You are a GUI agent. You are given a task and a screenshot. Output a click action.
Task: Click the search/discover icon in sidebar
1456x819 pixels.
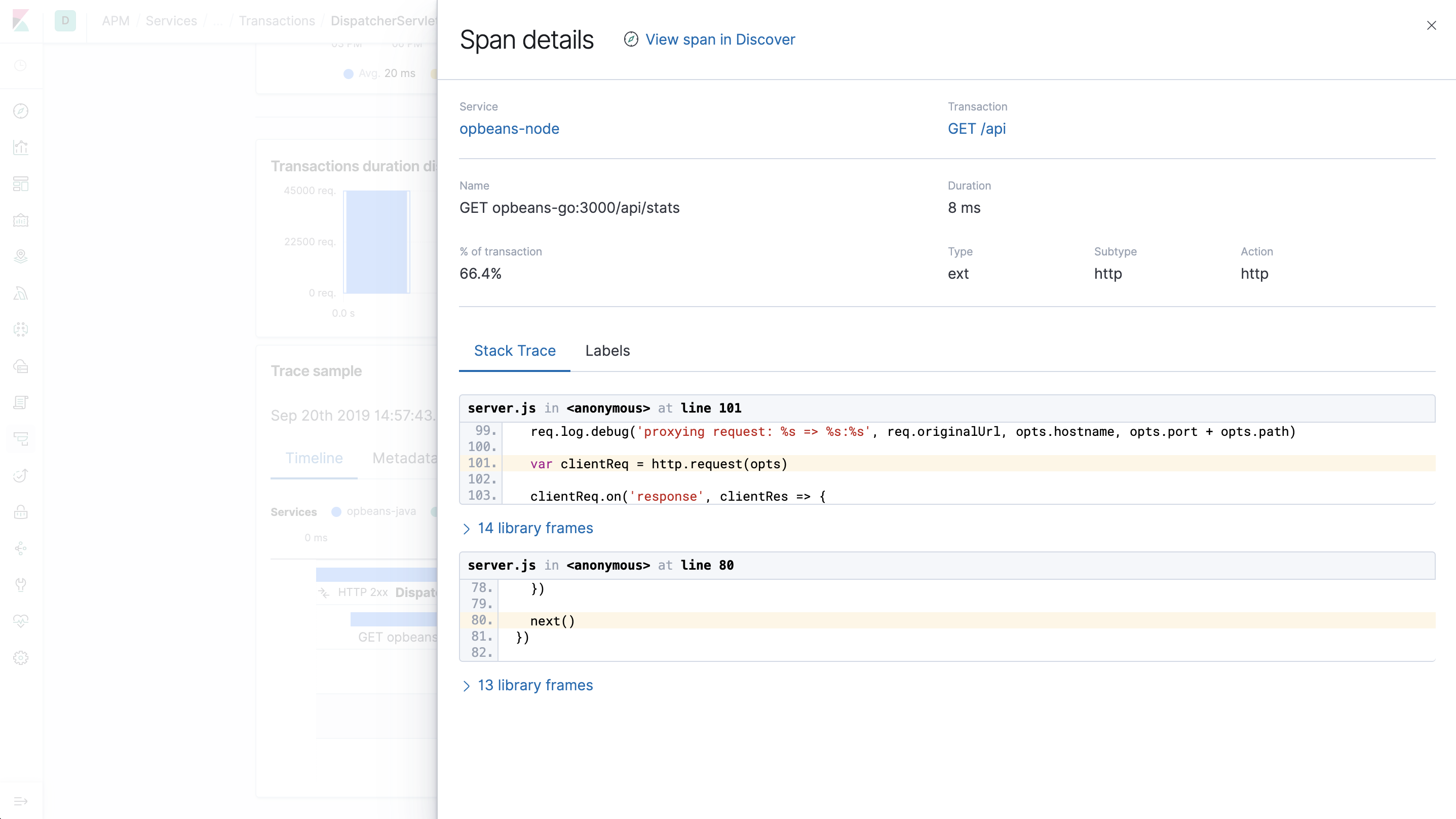22,111
